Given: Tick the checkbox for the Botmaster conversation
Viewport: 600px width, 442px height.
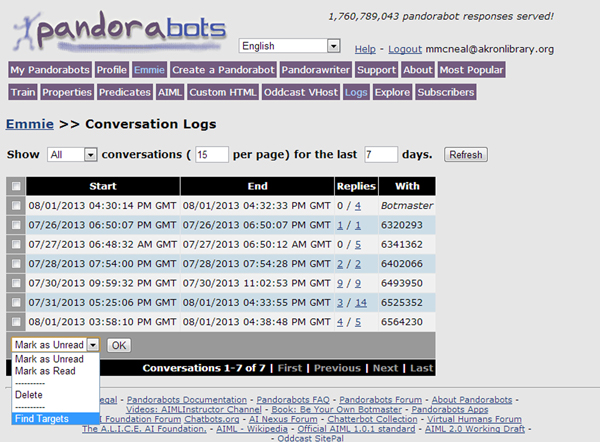Looking at the screenshot, I should coord(15,205).
